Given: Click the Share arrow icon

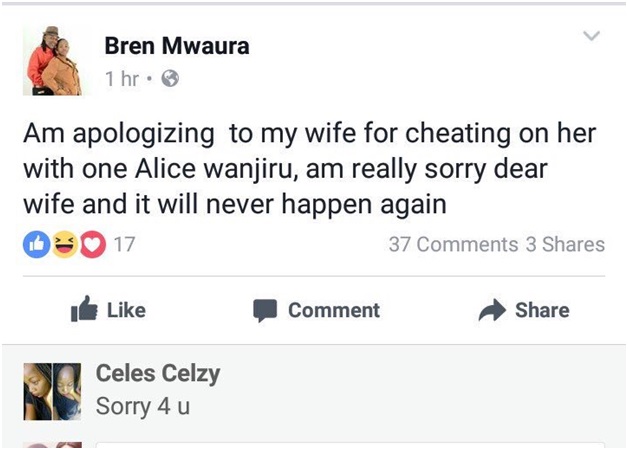Looking at the screenshot, I should (492, 311).
